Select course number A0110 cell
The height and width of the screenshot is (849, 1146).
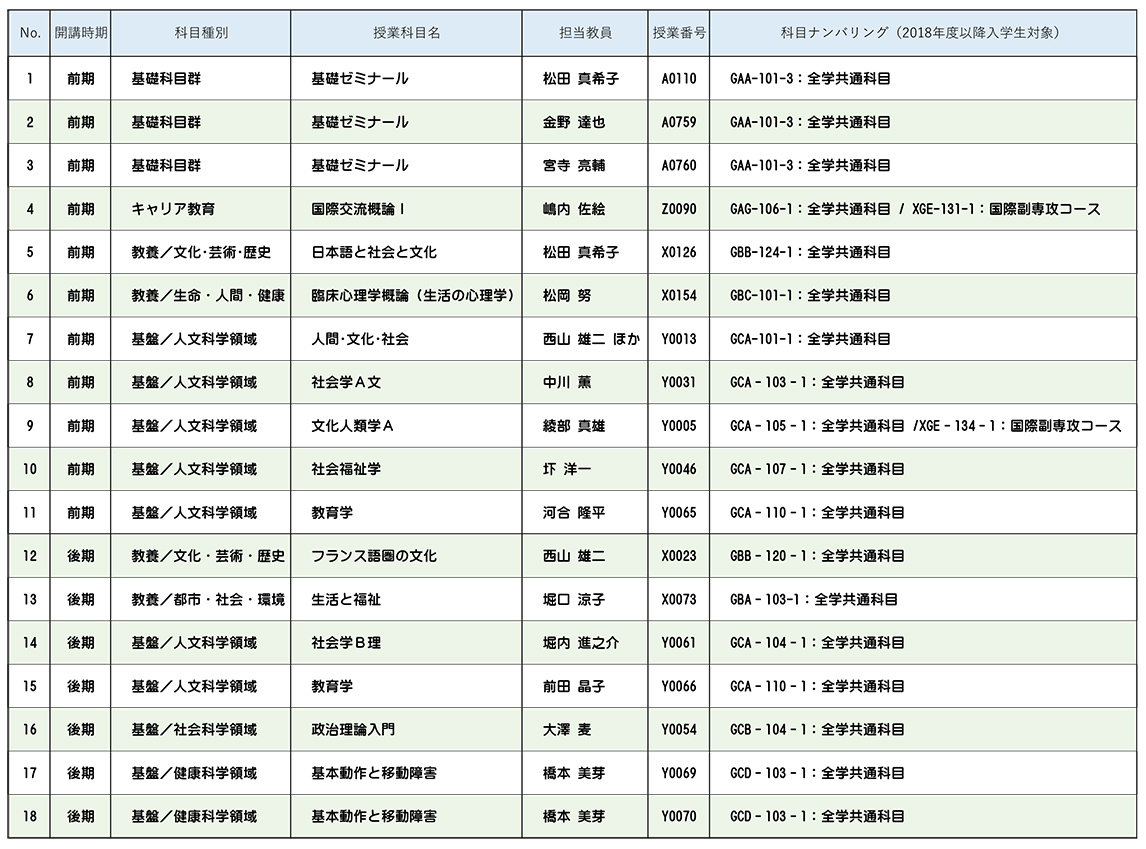pos(679,79)
